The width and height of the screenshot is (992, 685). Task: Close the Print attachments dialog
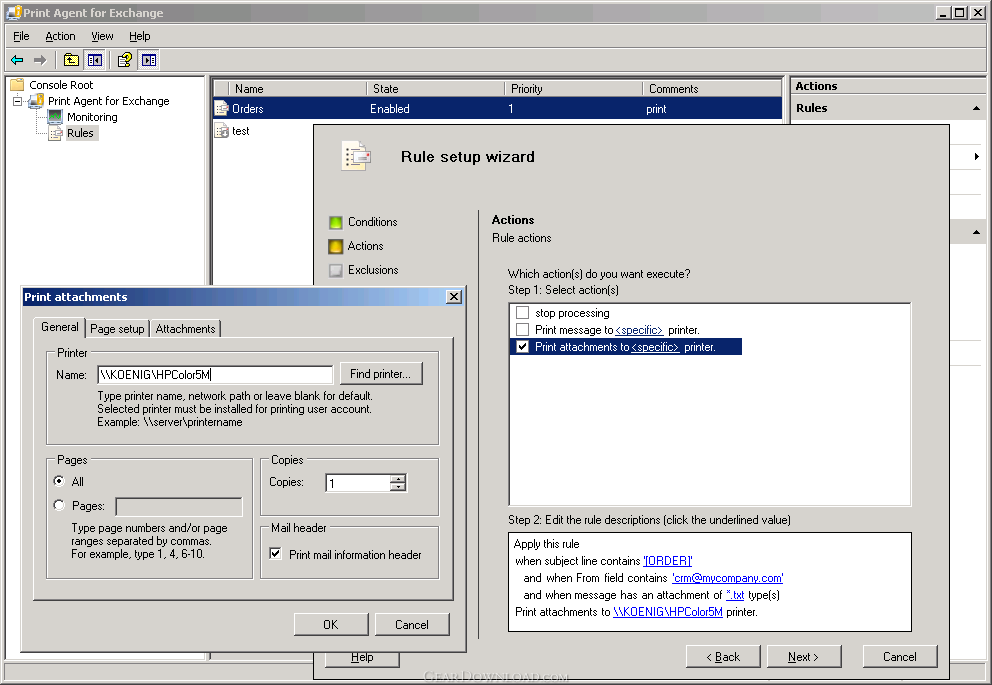coord(454,297)
